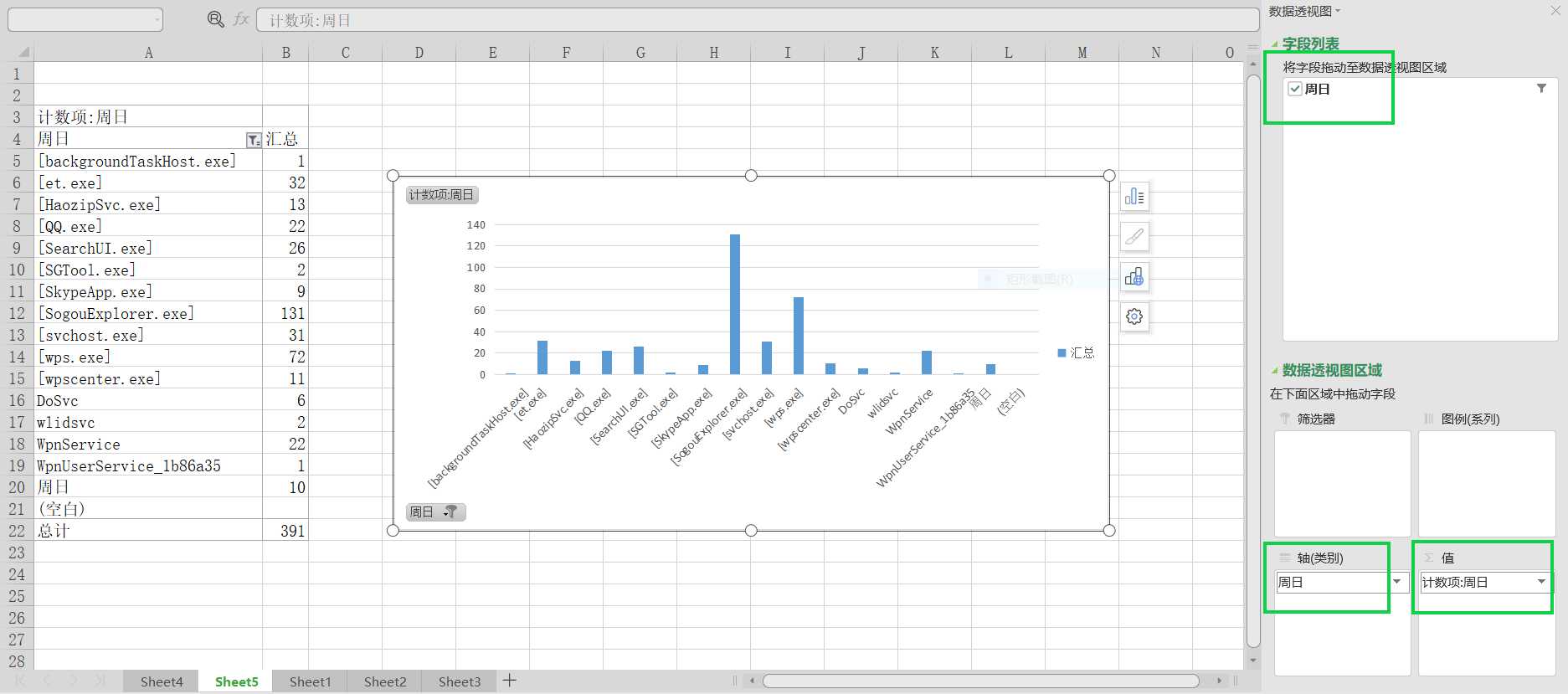The width and height of the screenshot is (1568, 694).
Task: Select row 22 header
Action: point(17,531)
